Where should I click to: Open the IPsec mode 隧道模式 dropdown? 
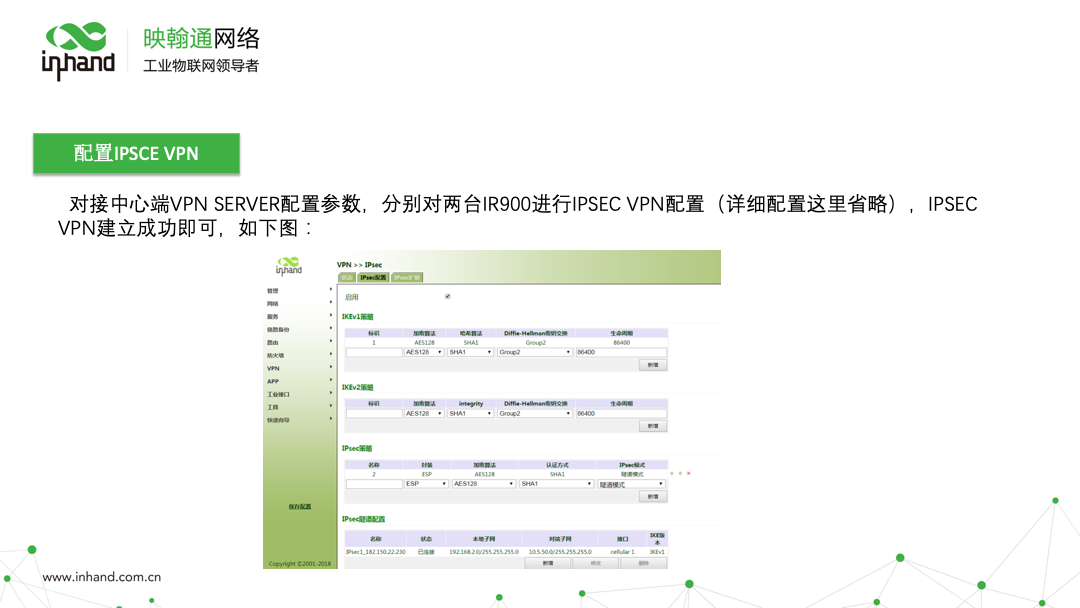tap(631, 484)
